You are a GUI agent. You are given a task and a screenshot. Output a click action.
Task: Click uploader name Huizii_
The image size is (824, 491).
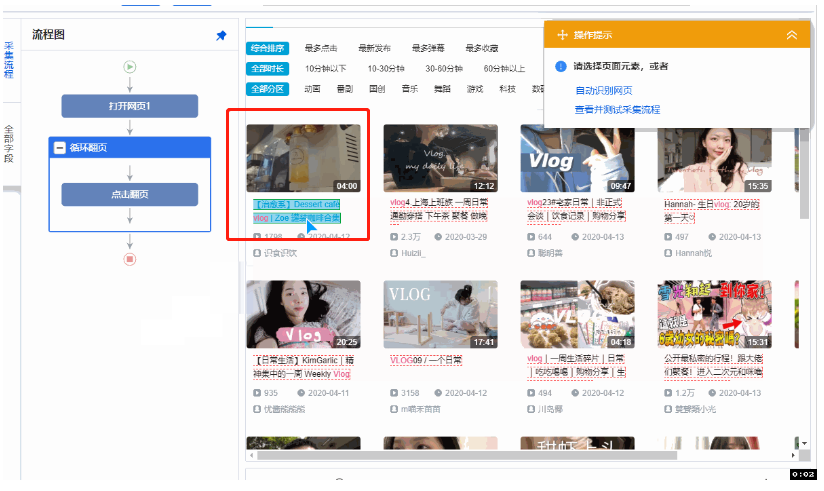tap(413, 253)
